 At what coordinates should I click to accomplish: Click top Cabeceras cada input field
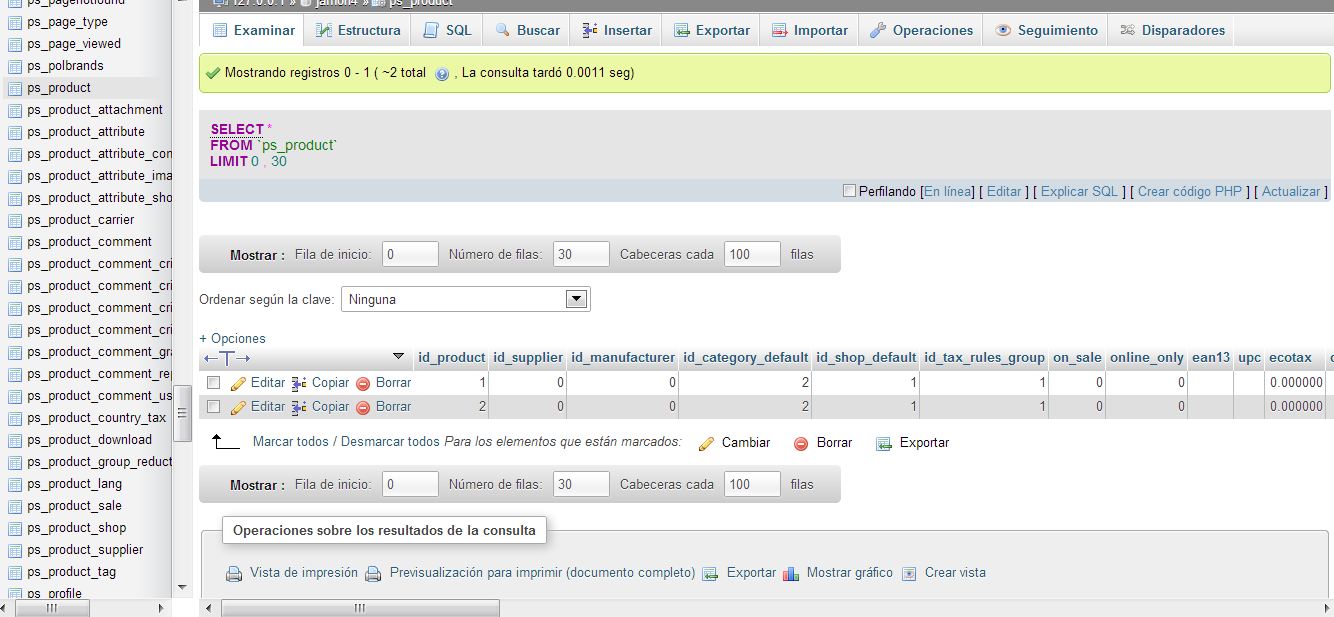[752, 254]
